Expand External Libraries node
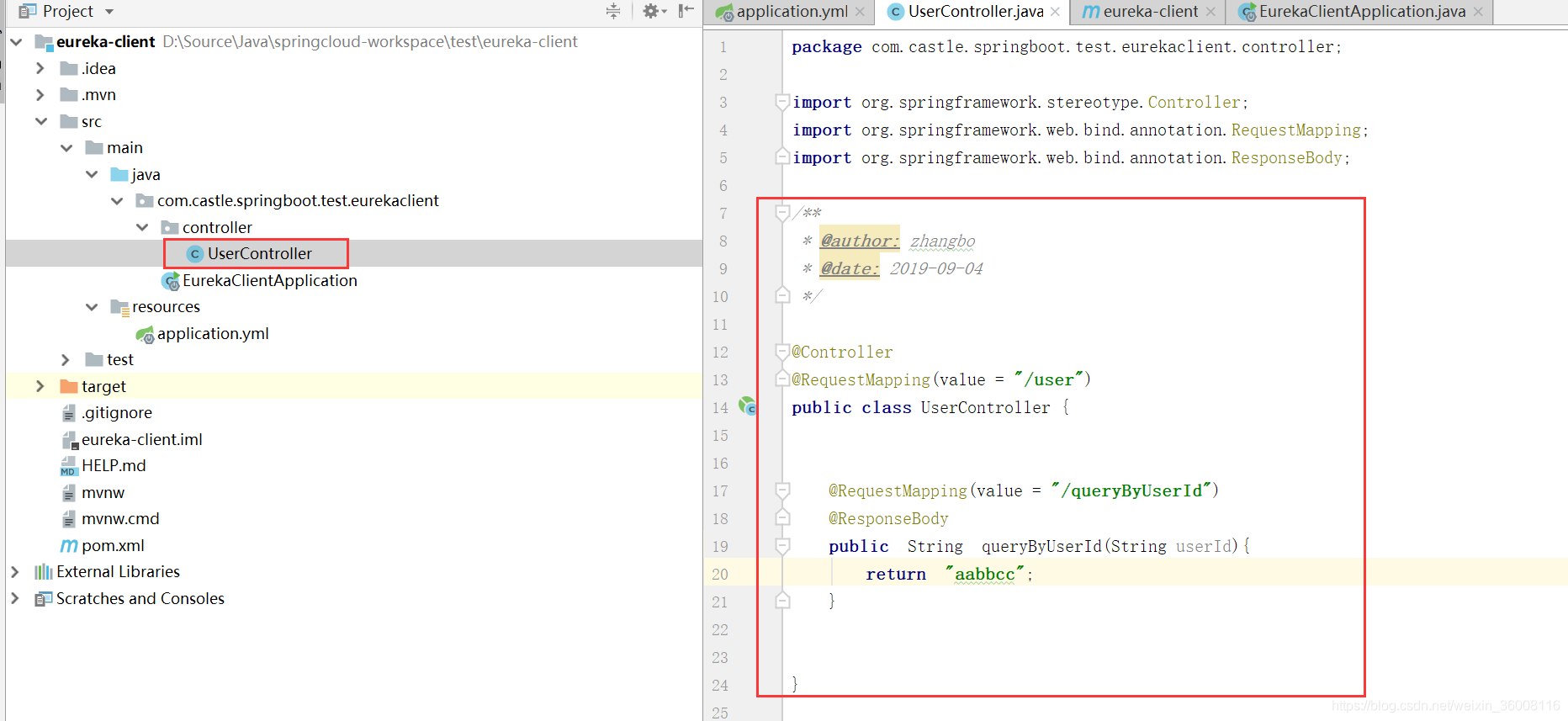This screenshot has width=1568, height=721. [15, 571]
